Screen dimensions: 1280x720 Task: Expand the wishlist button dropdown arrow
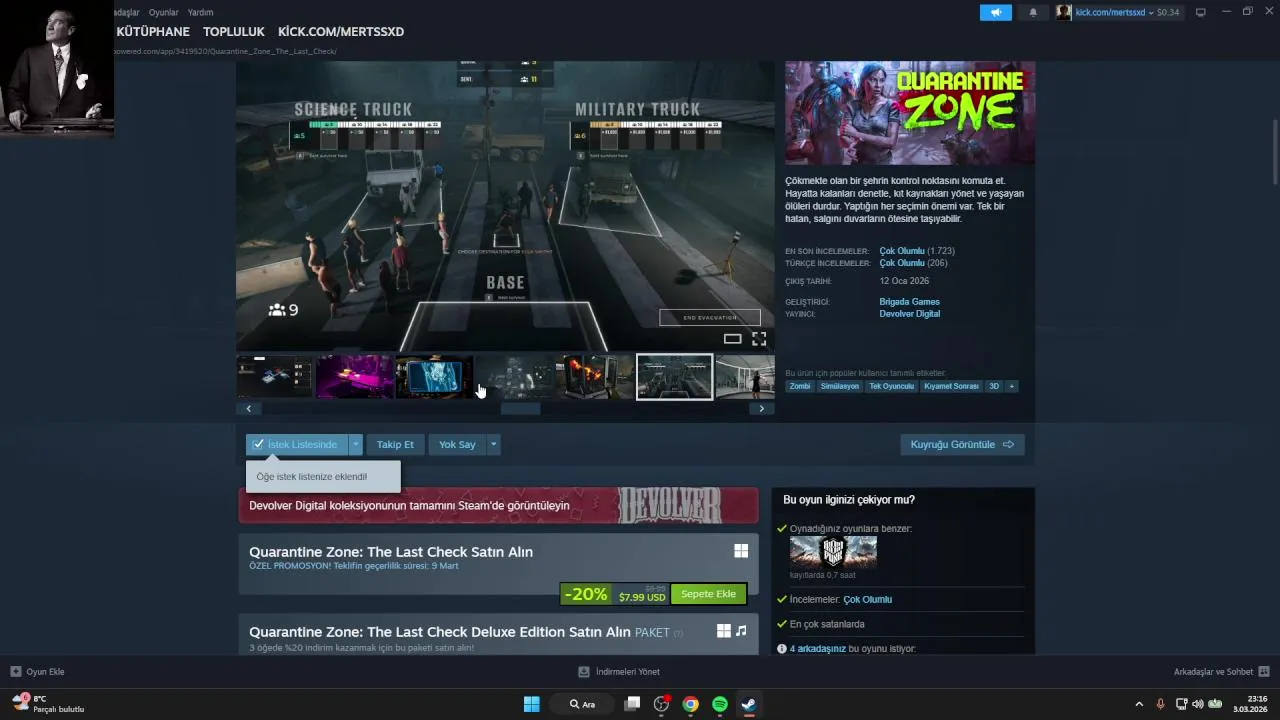[x=355, y=444]
